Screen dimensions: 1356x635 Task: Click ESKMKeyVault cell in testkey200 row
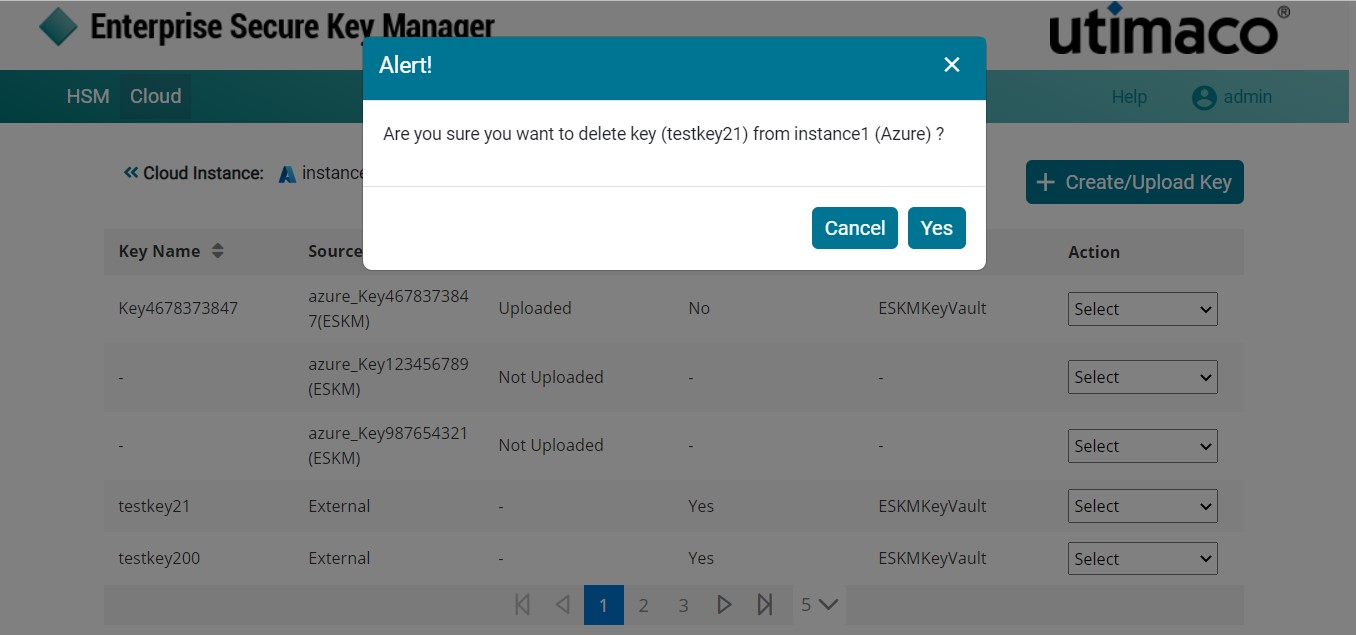(932, 558)
